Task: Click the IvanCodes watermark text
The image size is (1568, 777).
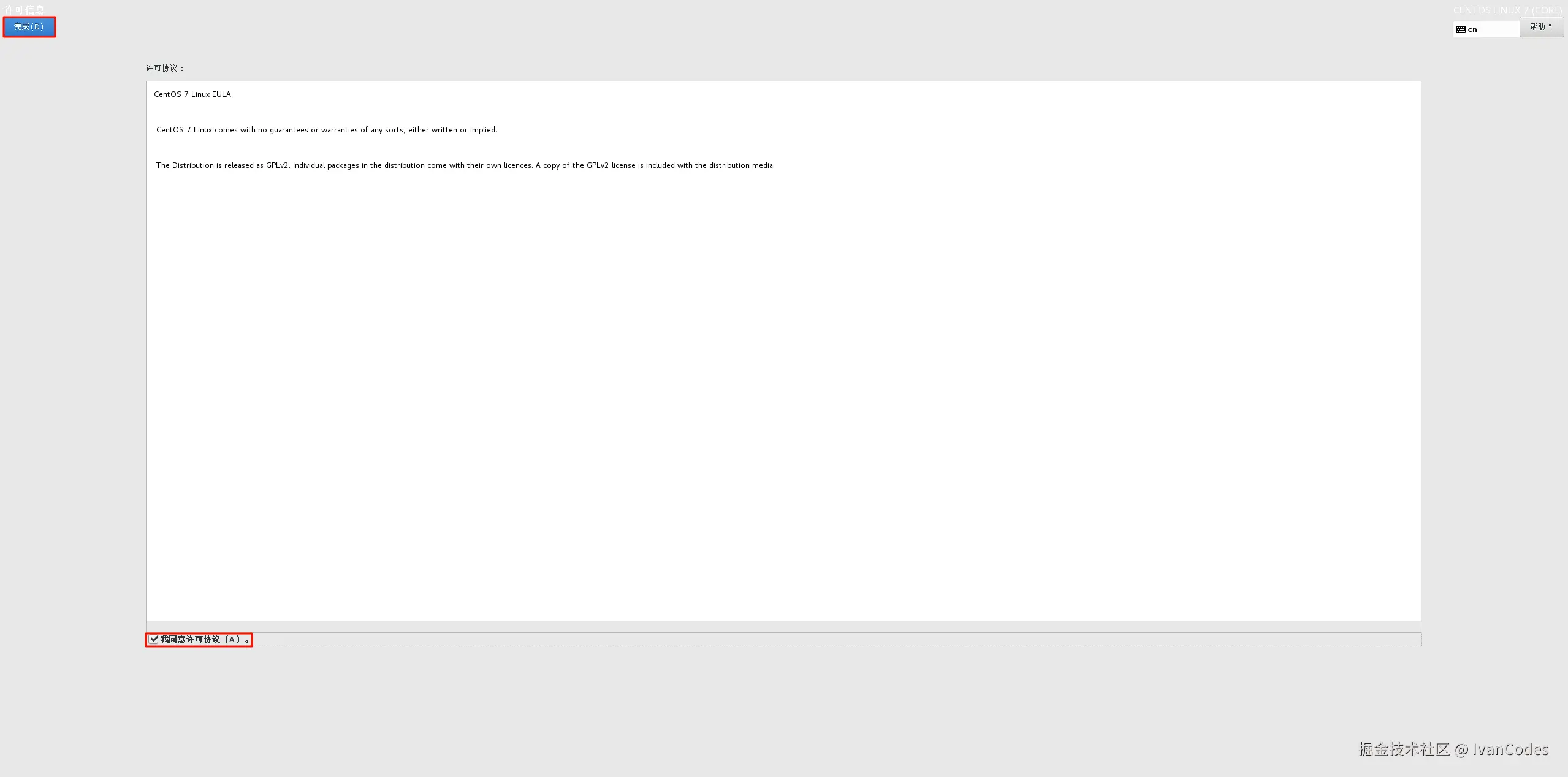Action: coord(1510,749)
